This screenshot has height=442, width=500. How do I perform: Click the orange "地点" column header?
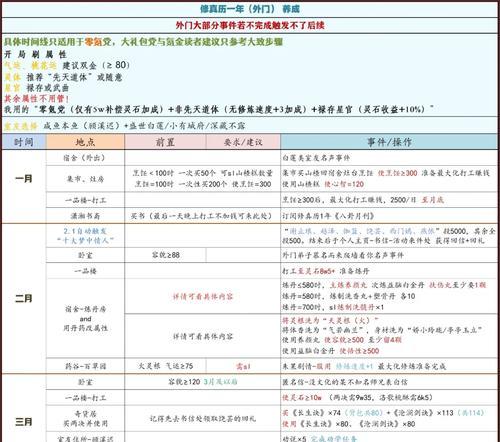coord(85,142)
